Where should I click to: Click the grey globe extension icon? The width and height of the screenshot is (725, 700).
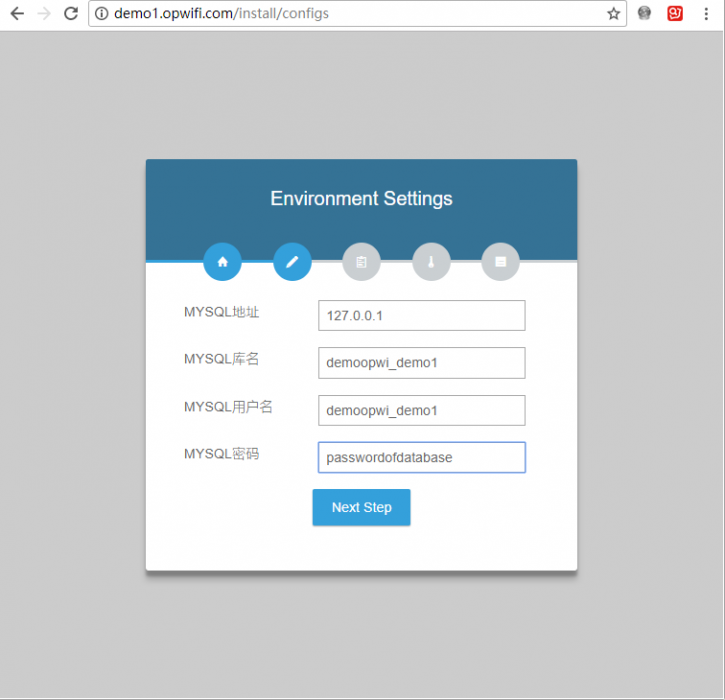pyautogui.click(x=644, y=13)
